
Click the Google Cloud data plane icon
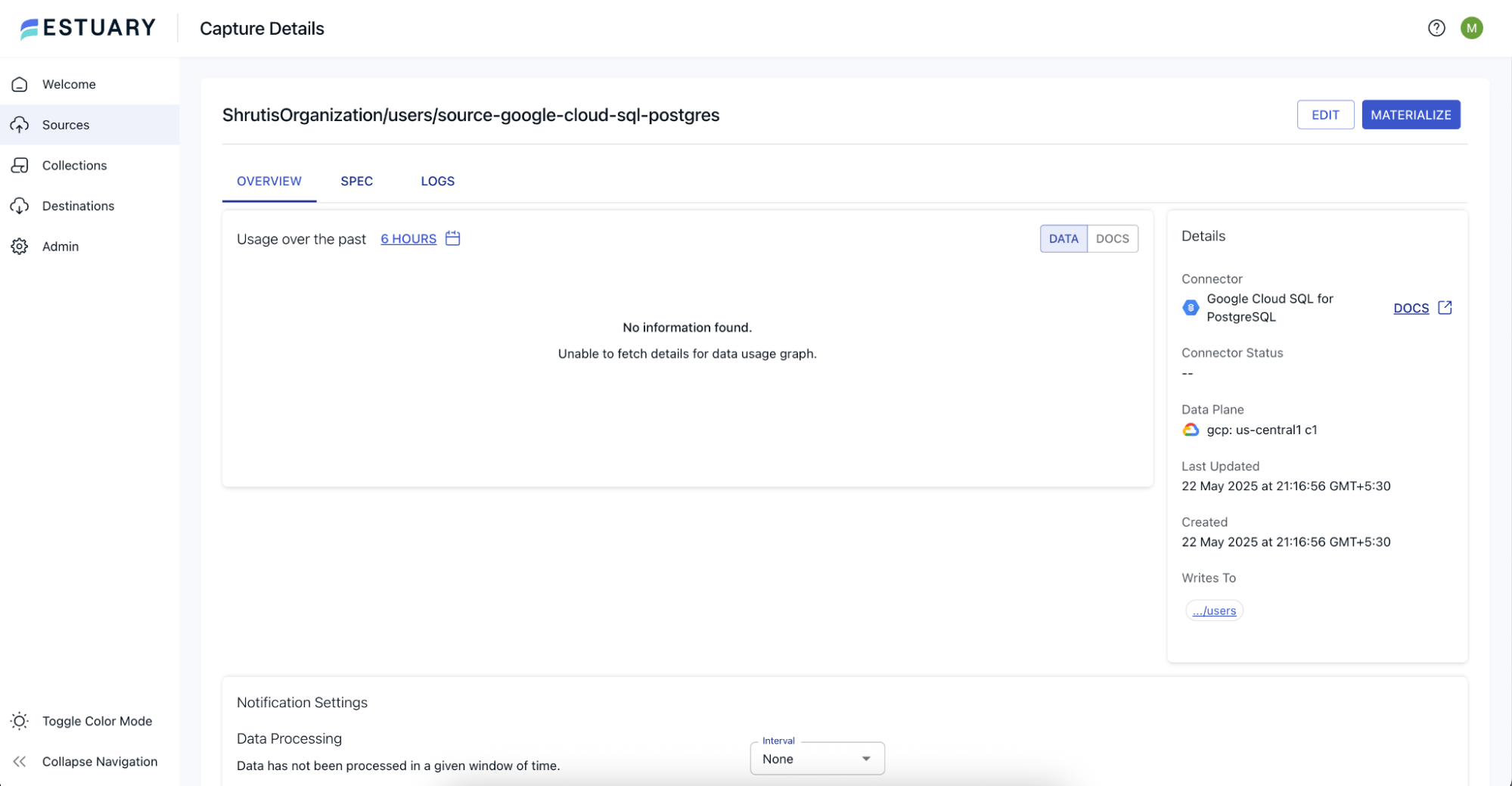click(x=1191, y=430)
